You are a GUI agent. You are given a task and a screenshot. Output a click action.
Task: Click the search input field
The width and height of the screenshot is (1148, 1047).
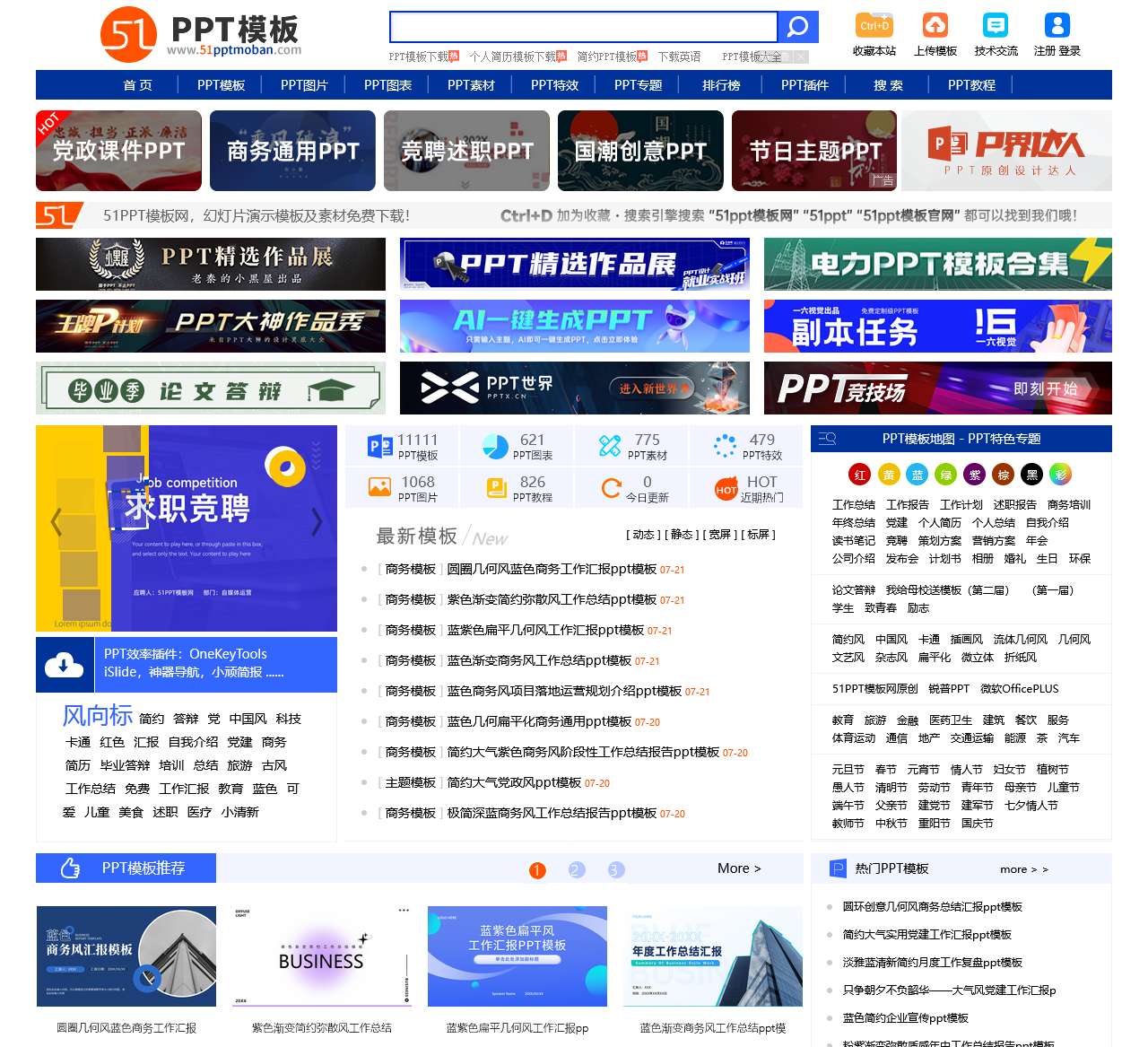(584, 27)
